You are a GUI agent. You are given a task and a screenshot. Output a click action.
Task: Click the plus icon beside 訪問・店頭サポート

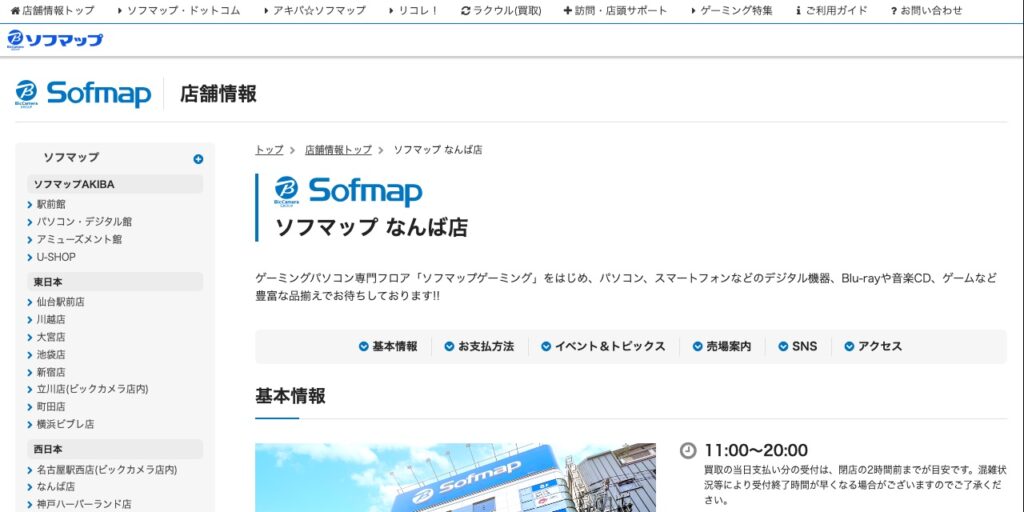(x=568, y=10)
